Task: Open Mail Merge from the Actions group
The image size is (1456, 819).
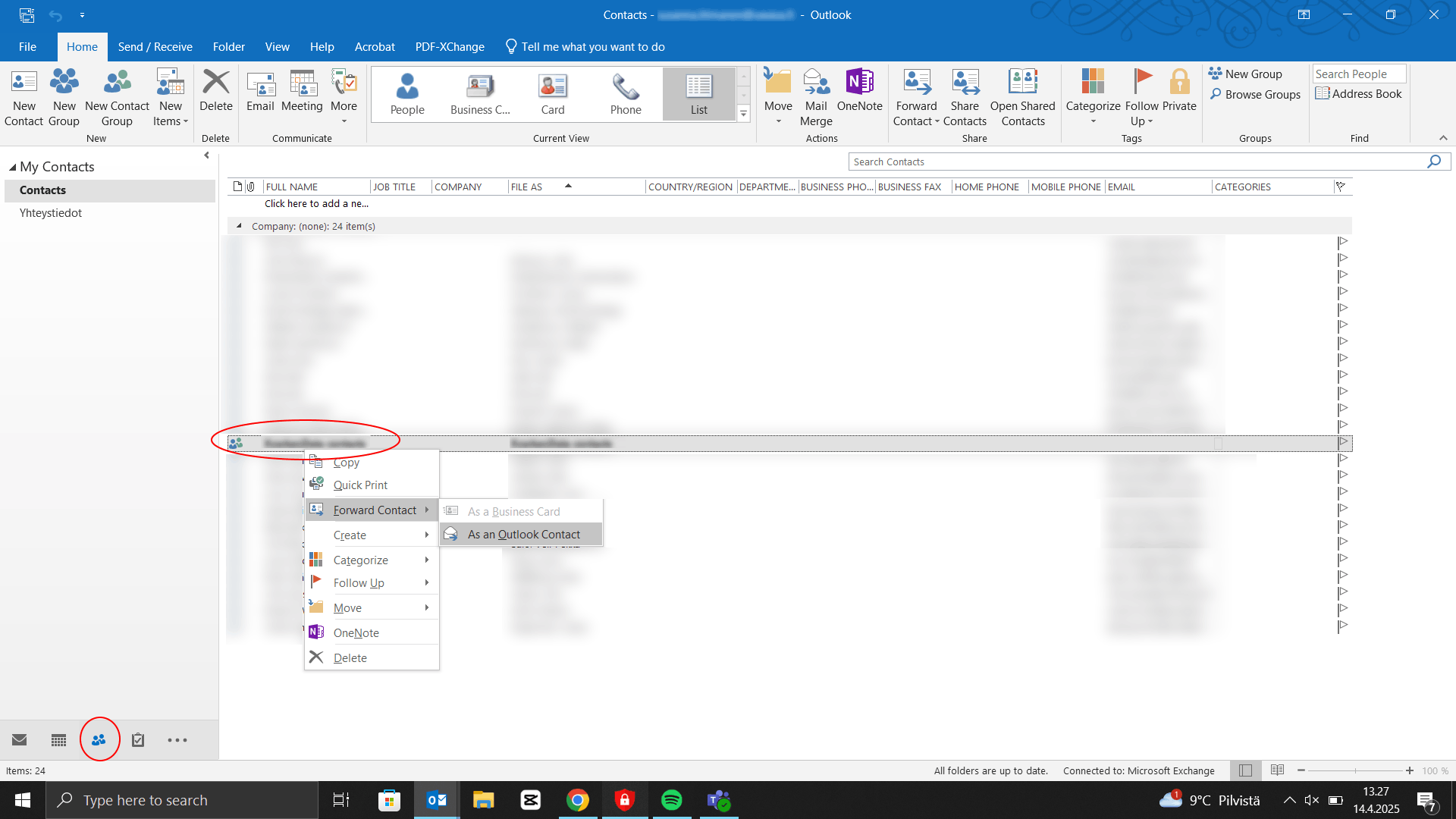Action: pos(816,98)
